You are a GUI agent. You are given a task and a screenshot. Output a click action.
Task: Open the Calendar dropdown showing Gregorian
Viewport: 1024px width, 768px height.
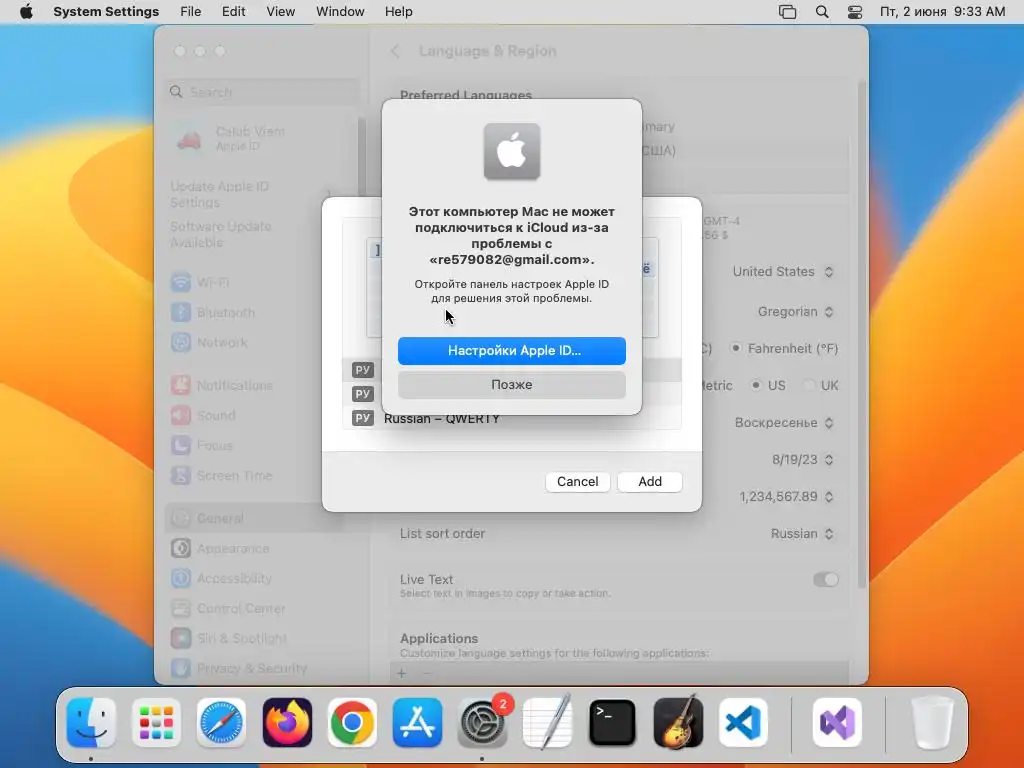795,312
